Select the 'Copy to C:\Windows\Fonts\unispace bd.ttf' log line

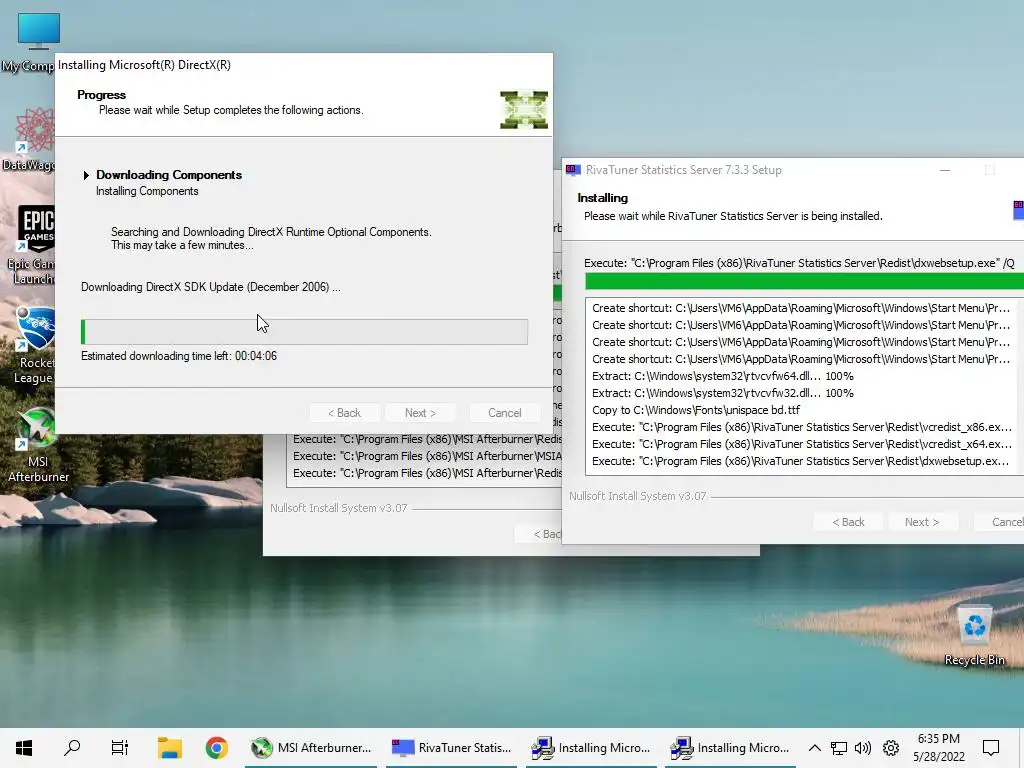click(696, 410)
